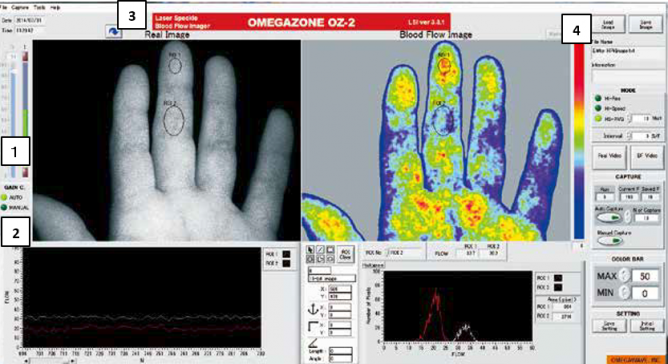Screen dimensions: 668x364
Task: Click the rainbow color scale bar
Action: tap(579, 141)
